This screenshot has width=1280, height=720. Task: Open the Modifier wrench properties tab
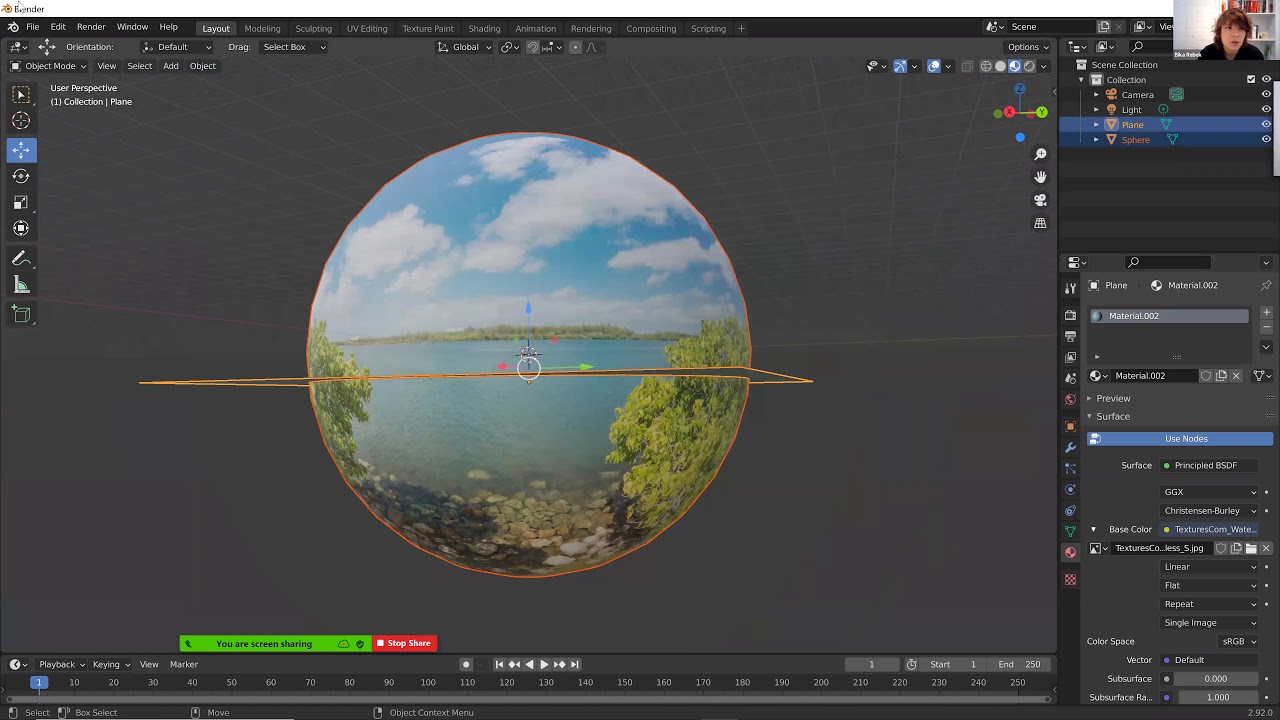tap(1070, 447)
